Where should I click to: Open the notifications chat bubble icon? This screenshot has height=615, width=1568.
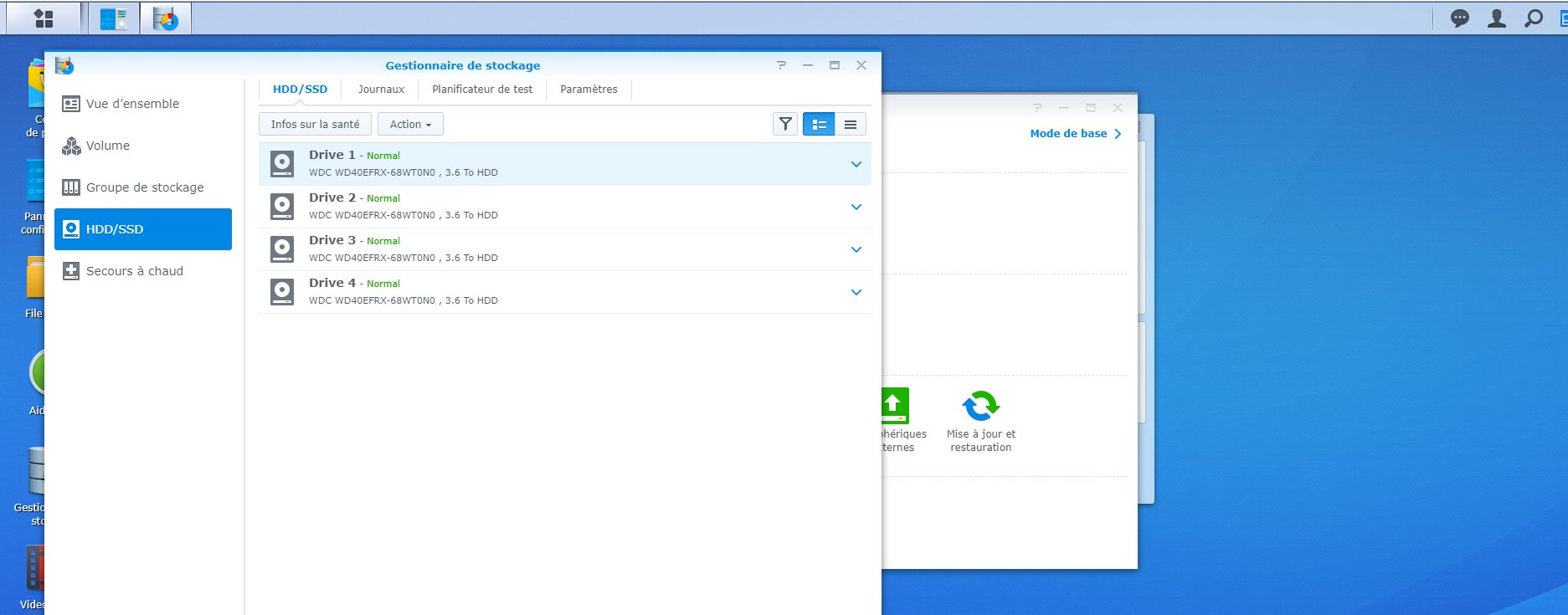point(1460,18)
